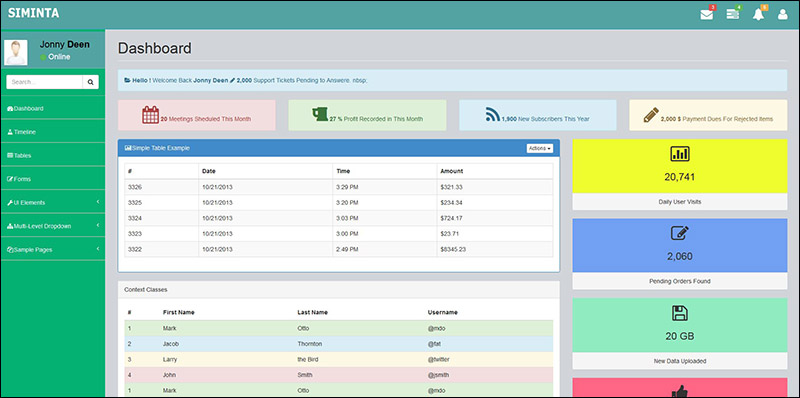Click the thumbs-up icon on pink card
Image resolution: width=800 pixels, height=398 pixels.
point(680,391)
